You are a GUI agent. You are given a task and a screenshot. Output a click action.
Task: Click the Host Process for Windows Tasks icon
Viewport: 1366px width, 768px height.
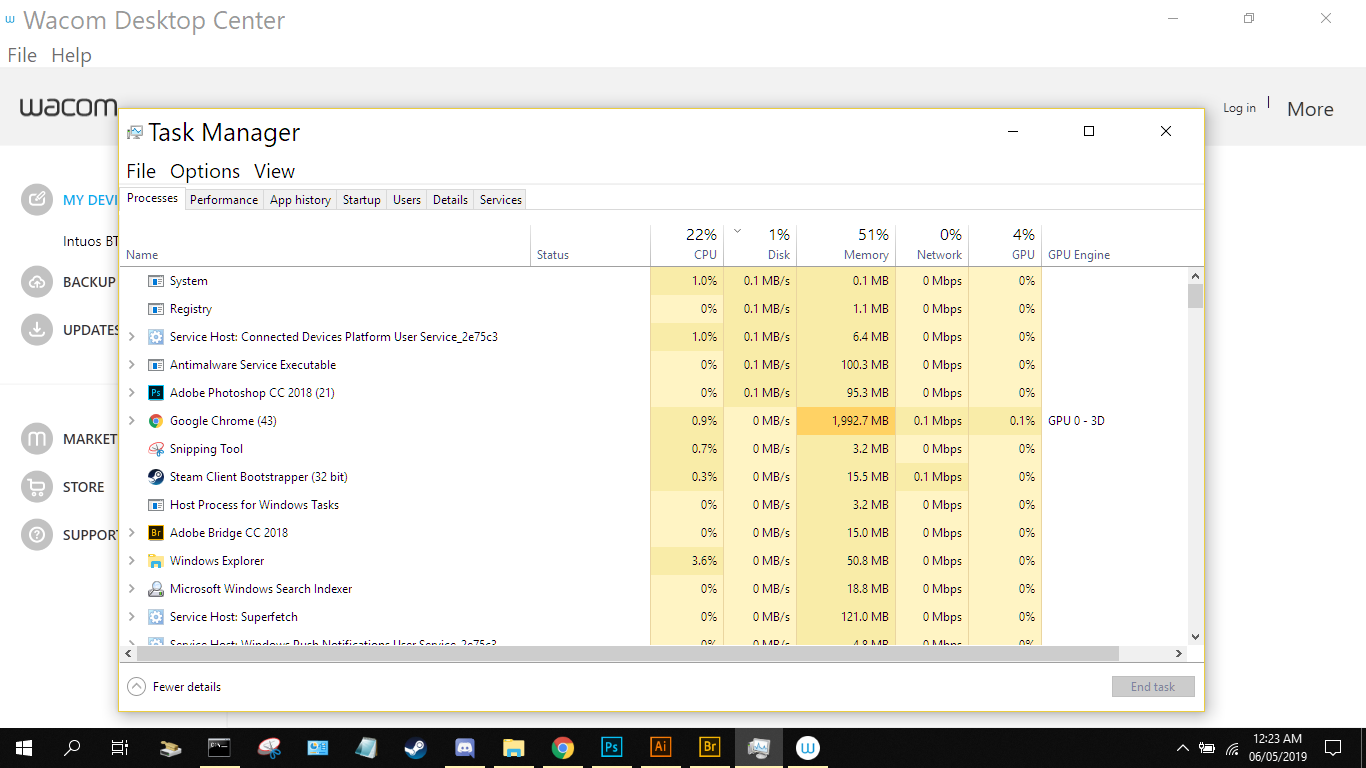(x=155, y=505)
